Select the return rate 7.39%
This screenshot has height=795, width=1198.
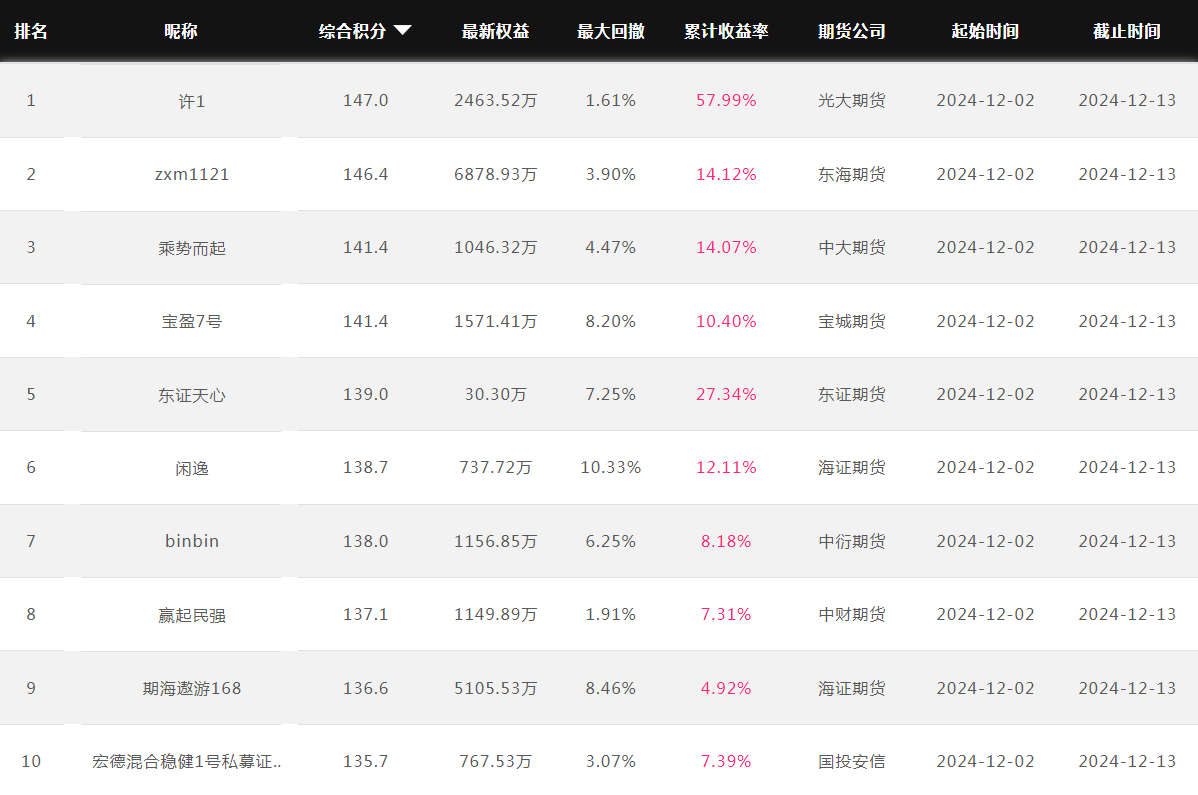click(726, 761)
